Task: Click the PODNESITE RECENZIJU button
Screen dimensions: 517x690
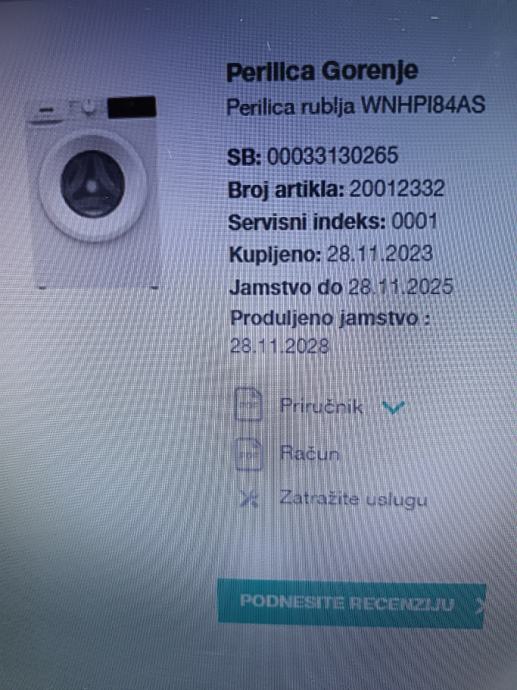Action: (352, 603)
